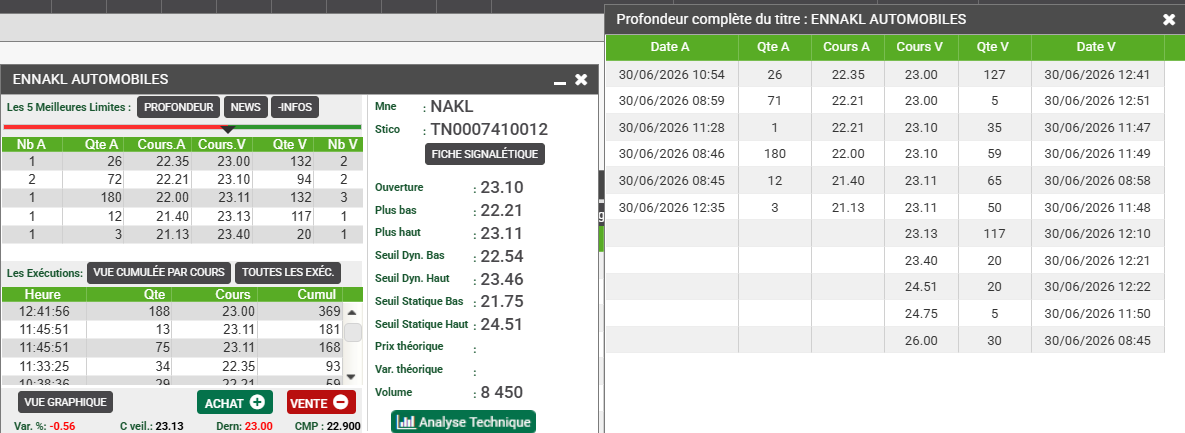Viewport: 1185px width, 433px height.
Task: Click Cours.A header in limits table
Action: (158, 144)
